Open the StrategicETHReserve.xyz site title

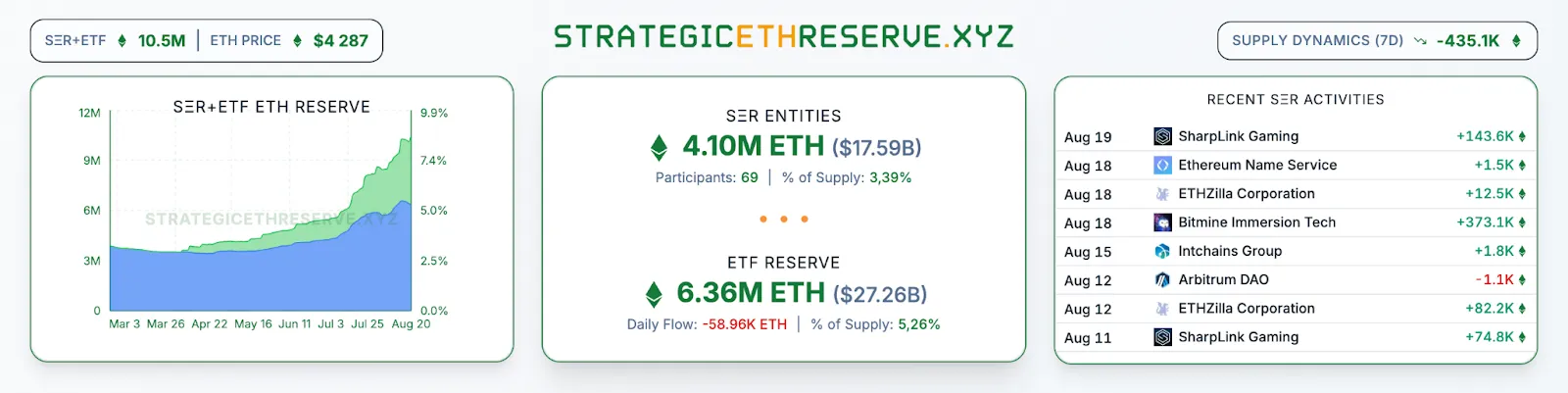[x=784, y=37]
